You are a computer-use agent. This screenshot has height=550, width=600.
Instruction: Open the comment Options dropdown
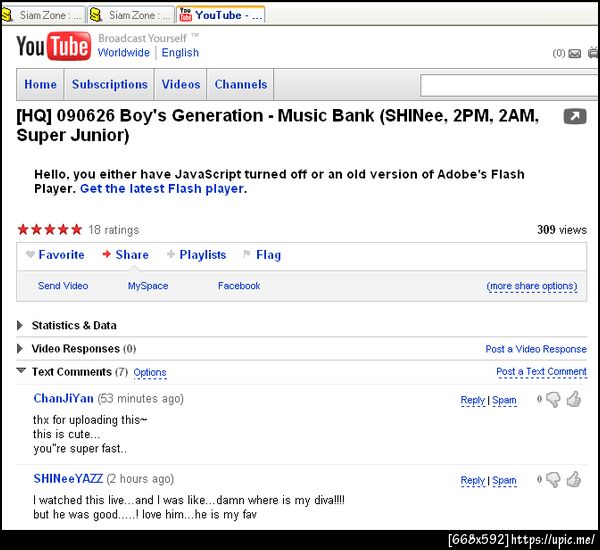(x=150, y=372)
